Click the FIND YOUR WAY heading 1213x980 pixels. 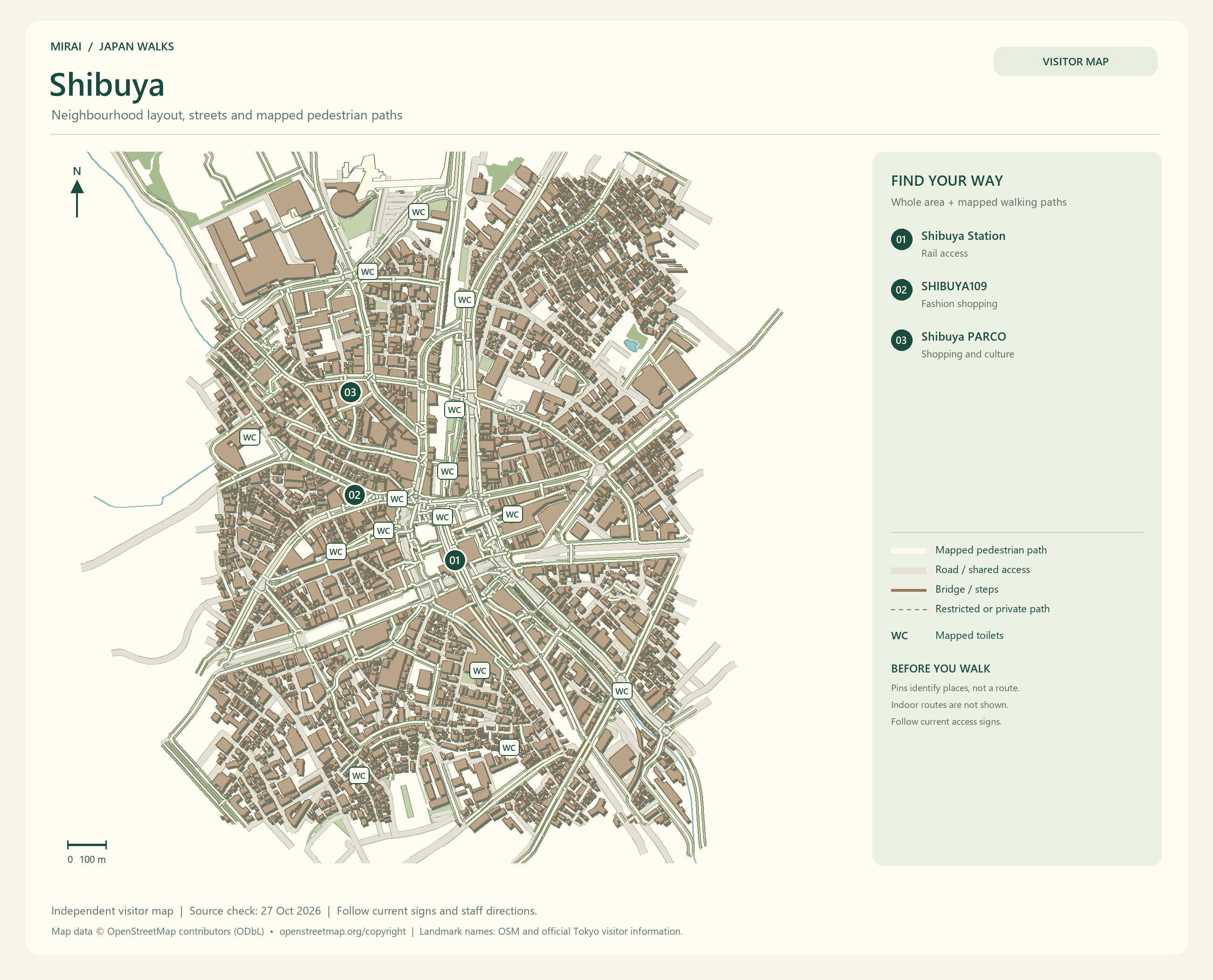947,181
